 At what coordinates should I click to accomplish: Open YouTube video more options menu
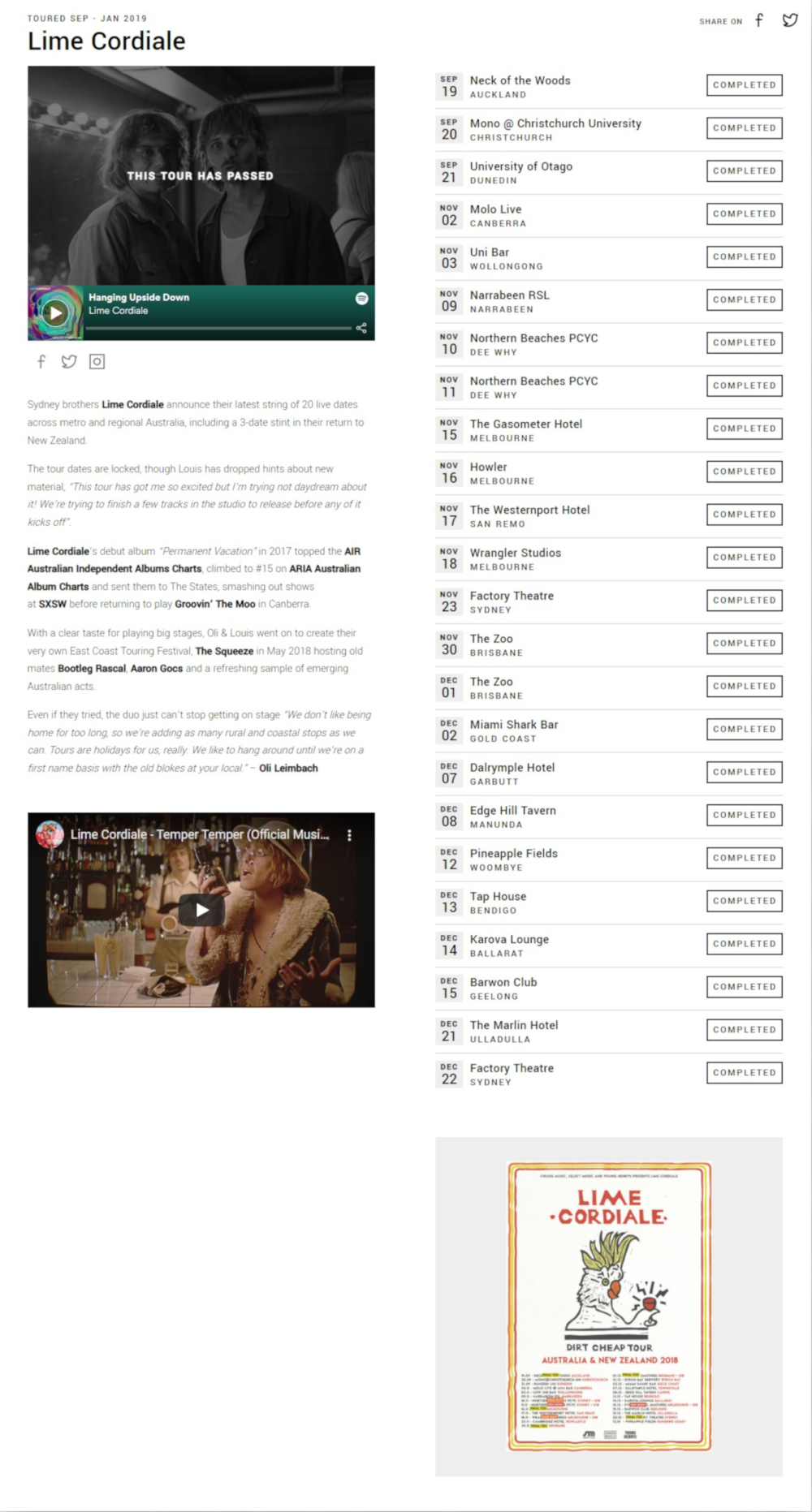(x=350, y=835)
